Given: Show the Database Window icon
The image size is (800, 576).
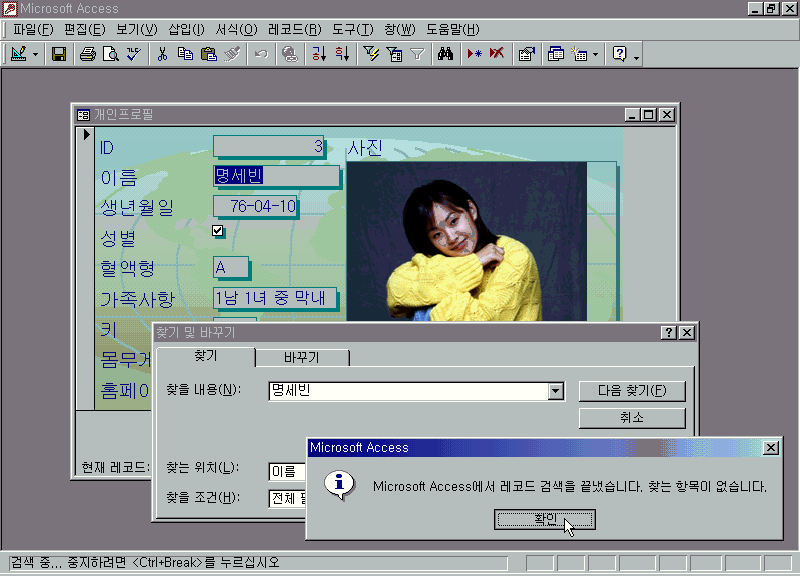Looking at the screenshot, I should click(x=556, y=54).
